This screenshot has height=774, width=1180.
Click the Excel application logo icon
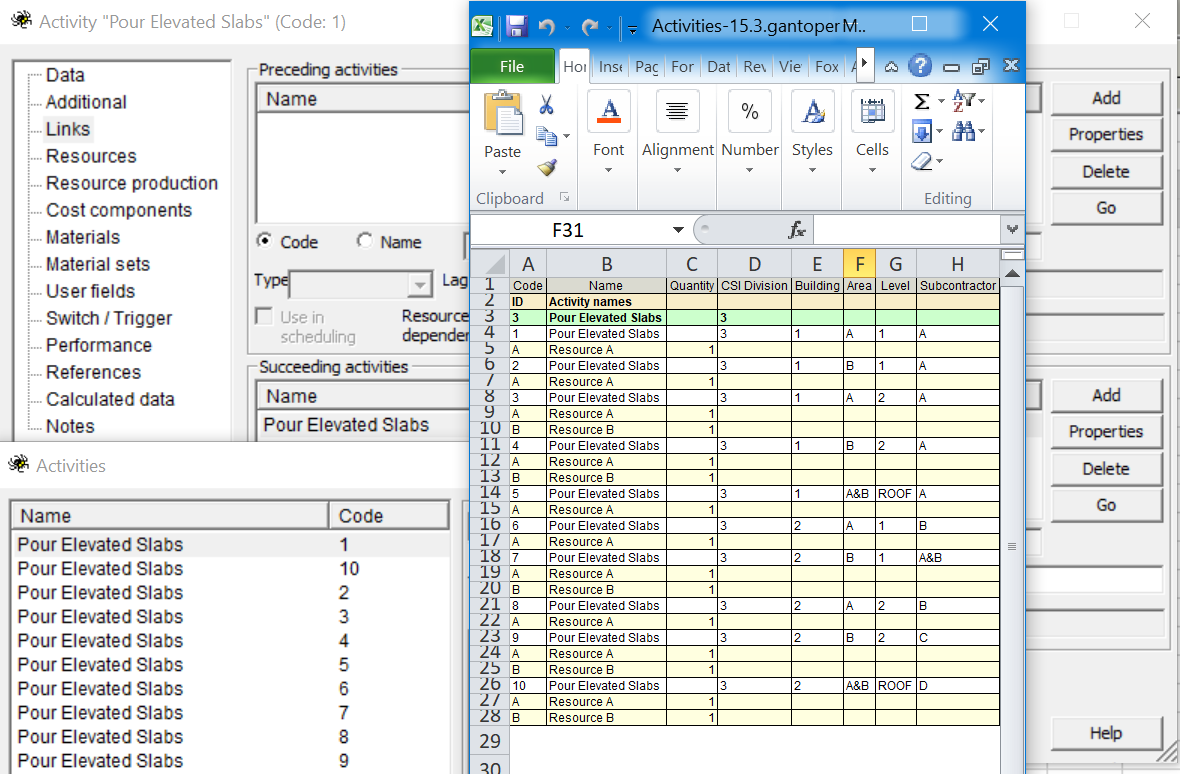[x=482, y=26]
